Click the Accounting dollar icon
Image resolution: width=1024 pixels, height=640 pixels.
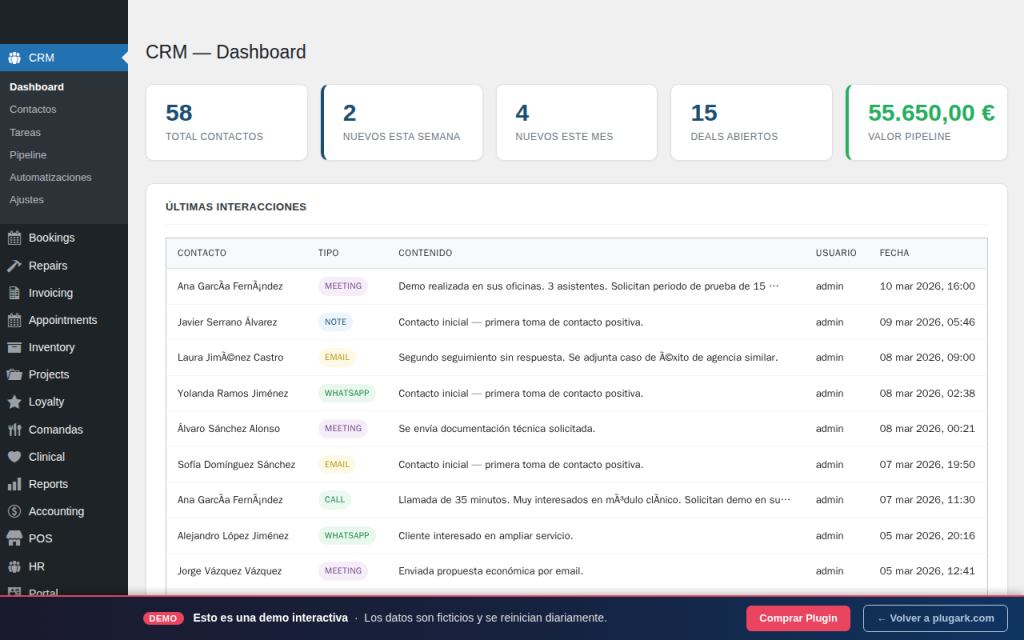(x=14, y=511)
